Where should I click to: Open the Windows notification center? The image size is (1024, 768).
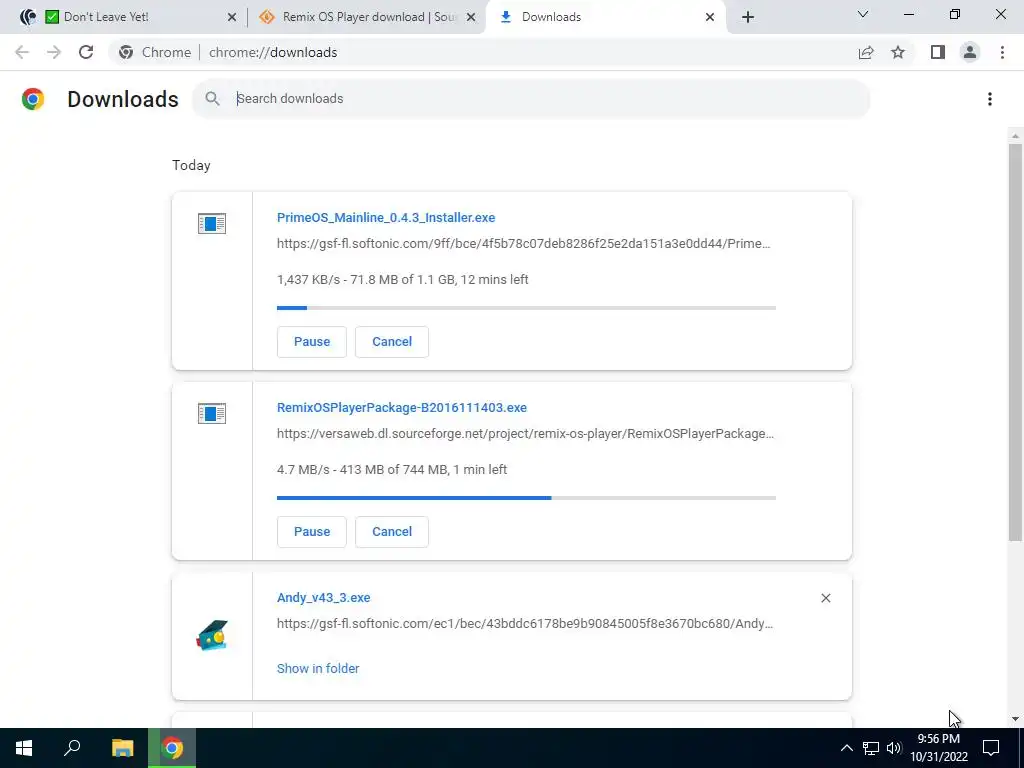pyautogui.click(x=991, y=748)
